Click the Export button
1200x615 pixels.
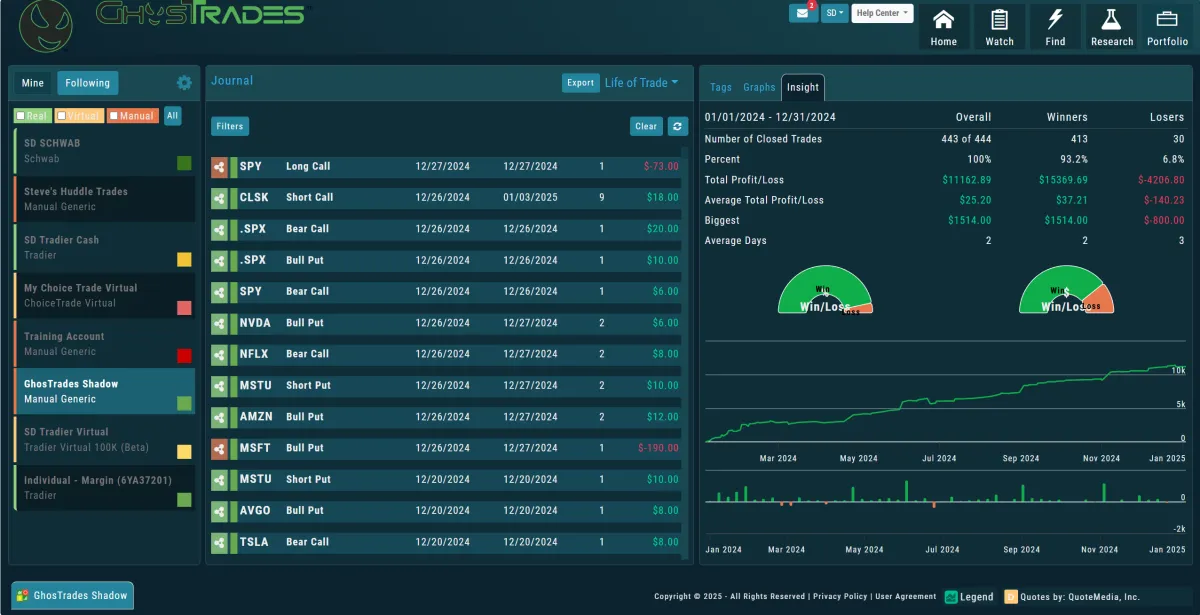point(580,83)
